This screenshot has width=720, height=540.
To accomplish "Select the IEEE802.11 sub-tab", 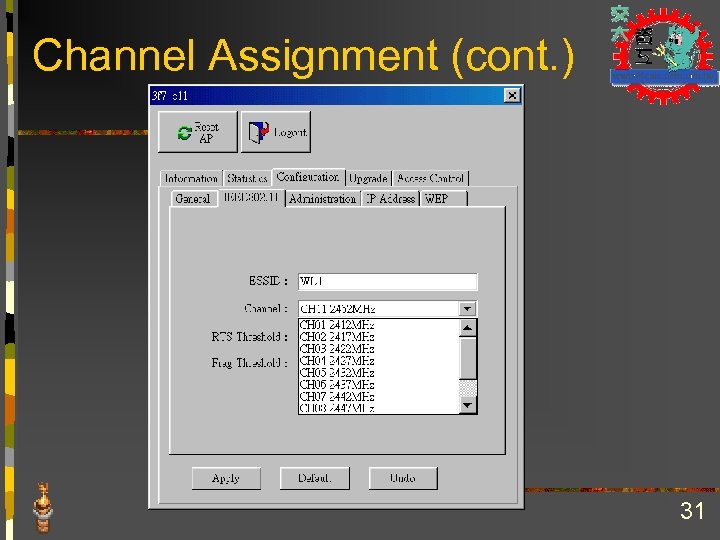I will click(251, 197).
